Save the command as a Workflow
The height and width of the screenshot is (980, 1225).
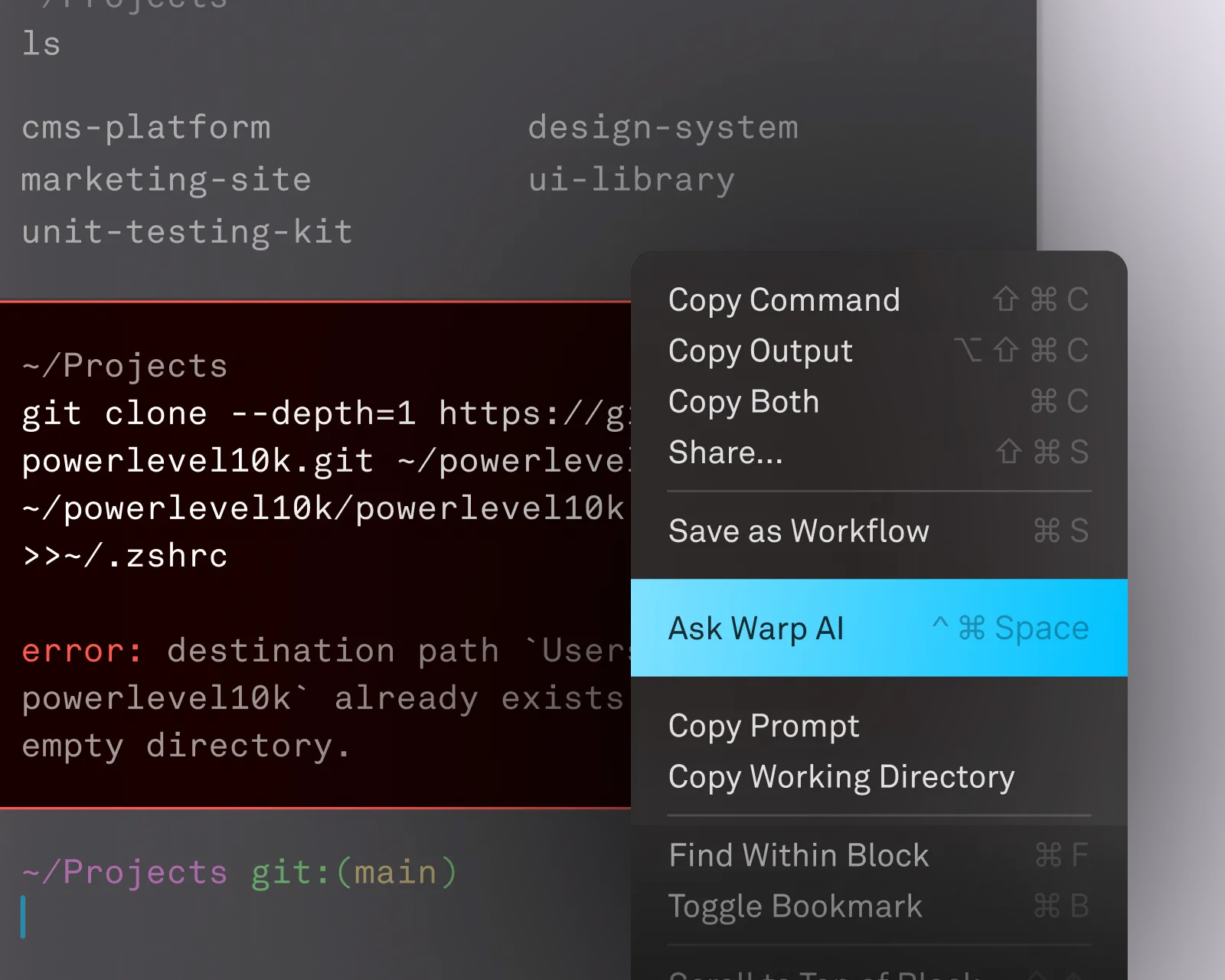coord(798,530)
